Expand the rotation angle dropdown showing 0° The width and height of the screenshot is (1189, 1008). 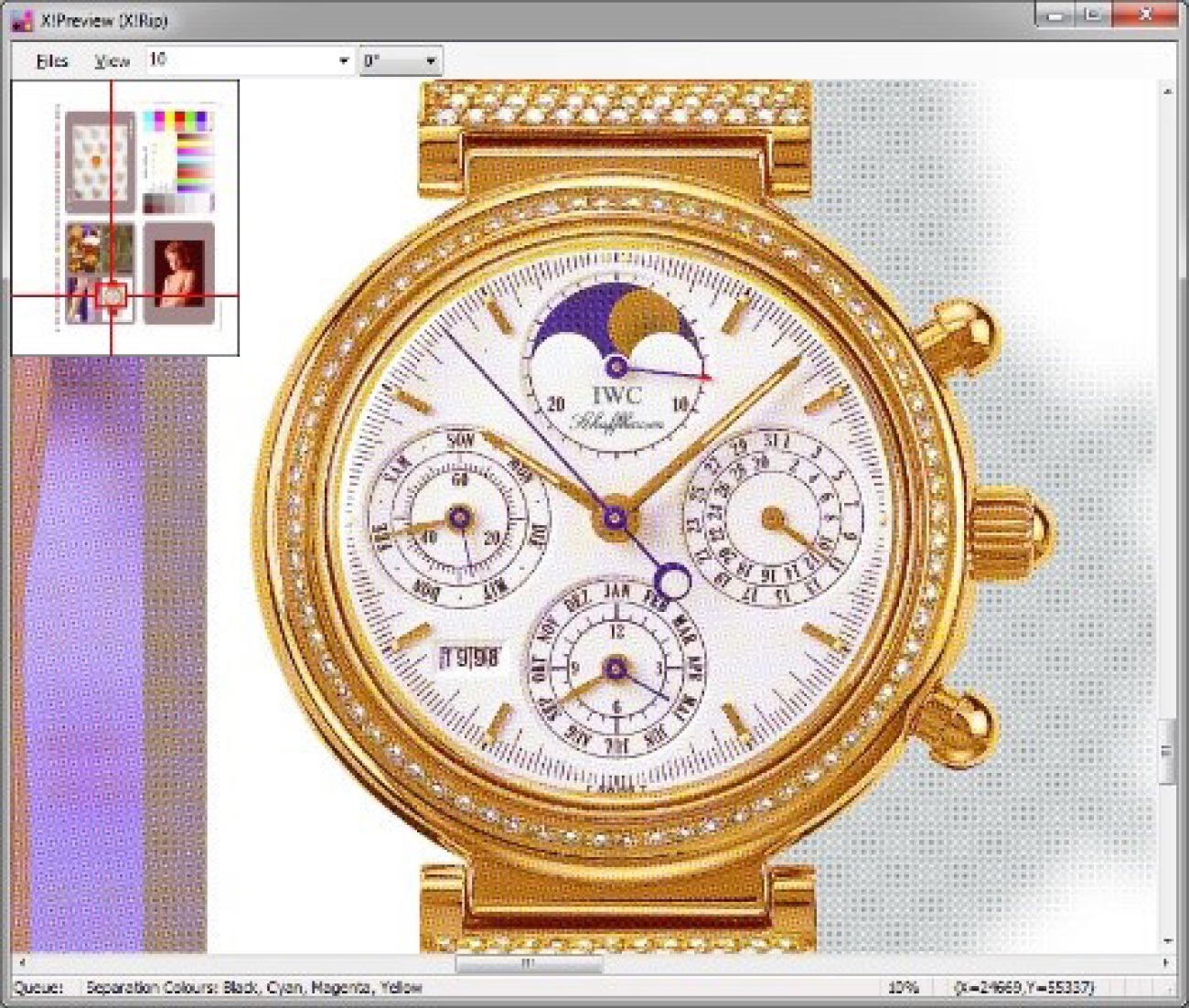click(429, 61)
